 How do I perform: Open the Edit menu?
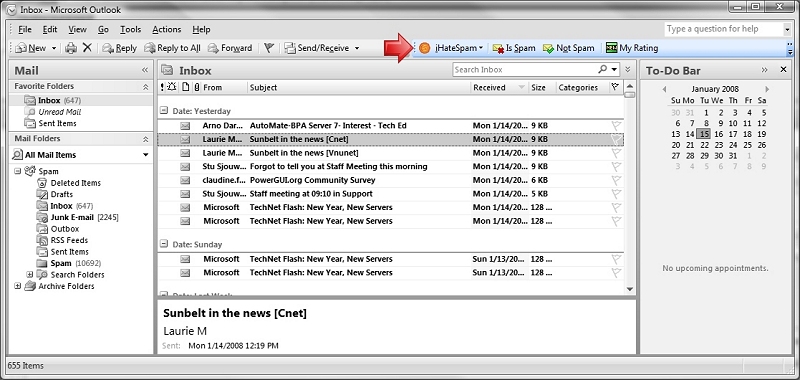(x=50, y=30)
